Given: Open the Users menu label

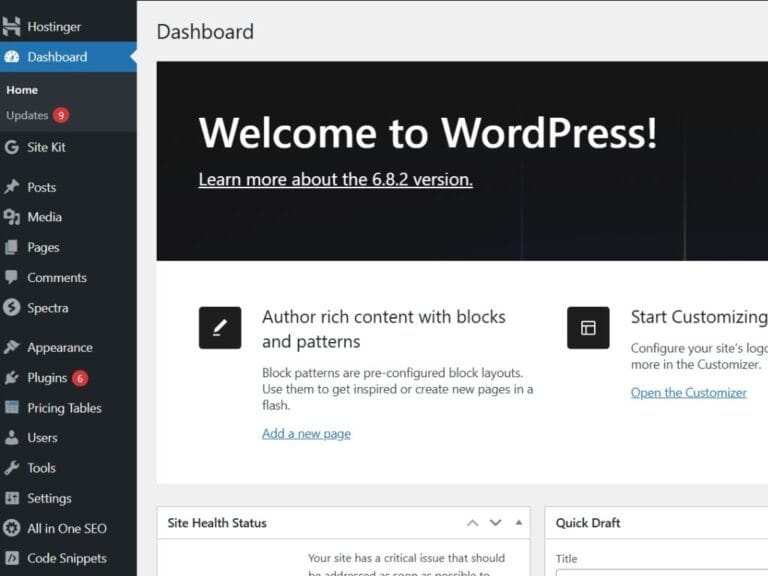Looking at the screenshot, I should [42, 438].
